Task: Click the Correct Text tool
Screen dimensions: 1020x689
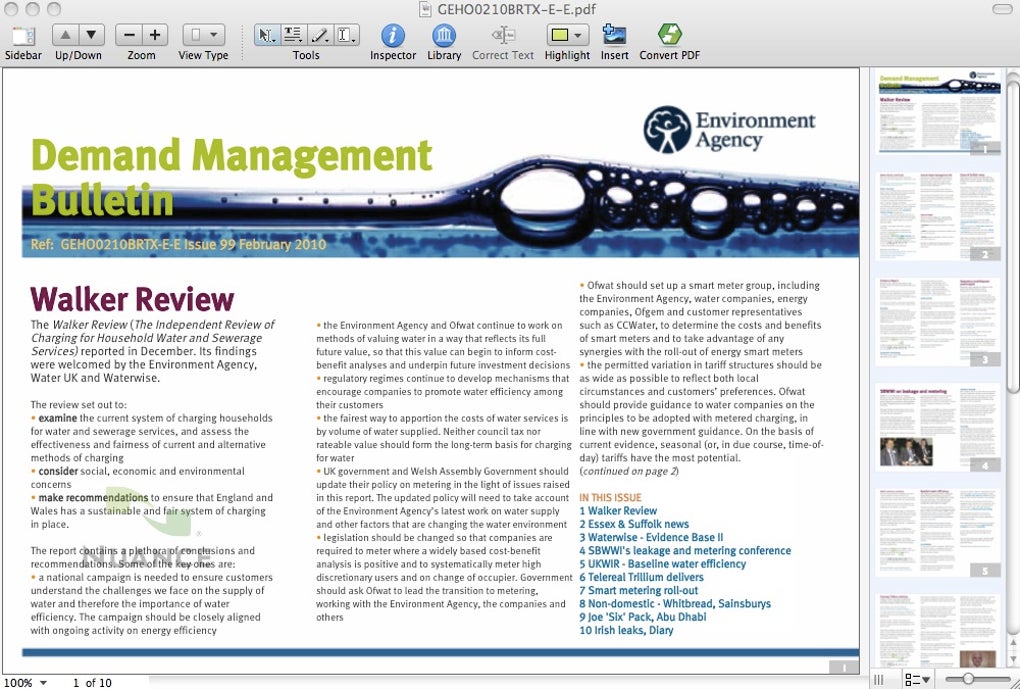Action: point(503,35)
